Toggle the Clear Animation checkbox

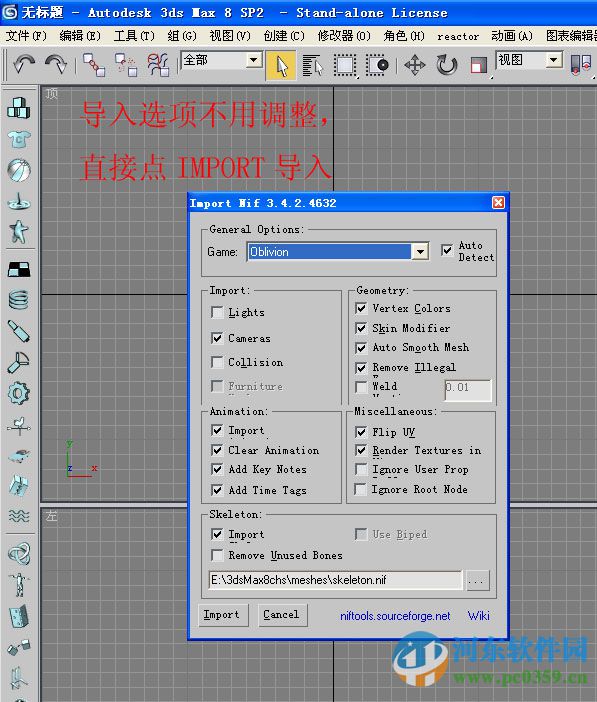[x=217, y=450]
